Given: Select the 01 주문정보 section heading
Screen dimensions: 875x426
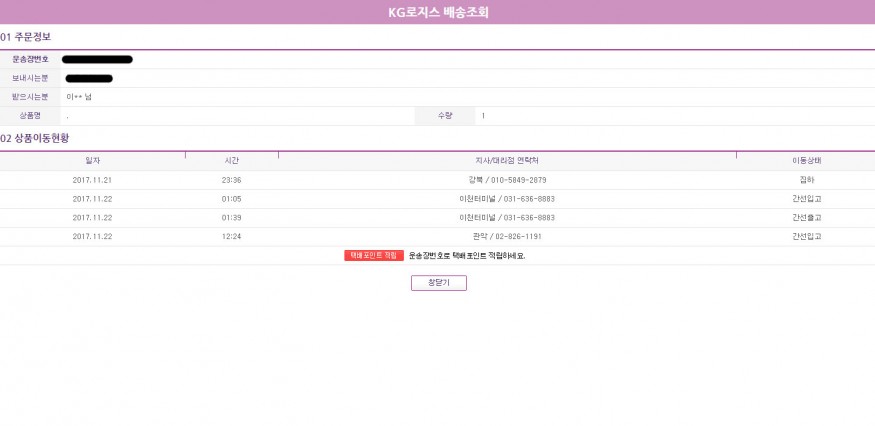Looking at the screenshot, I should coord(26,37).
